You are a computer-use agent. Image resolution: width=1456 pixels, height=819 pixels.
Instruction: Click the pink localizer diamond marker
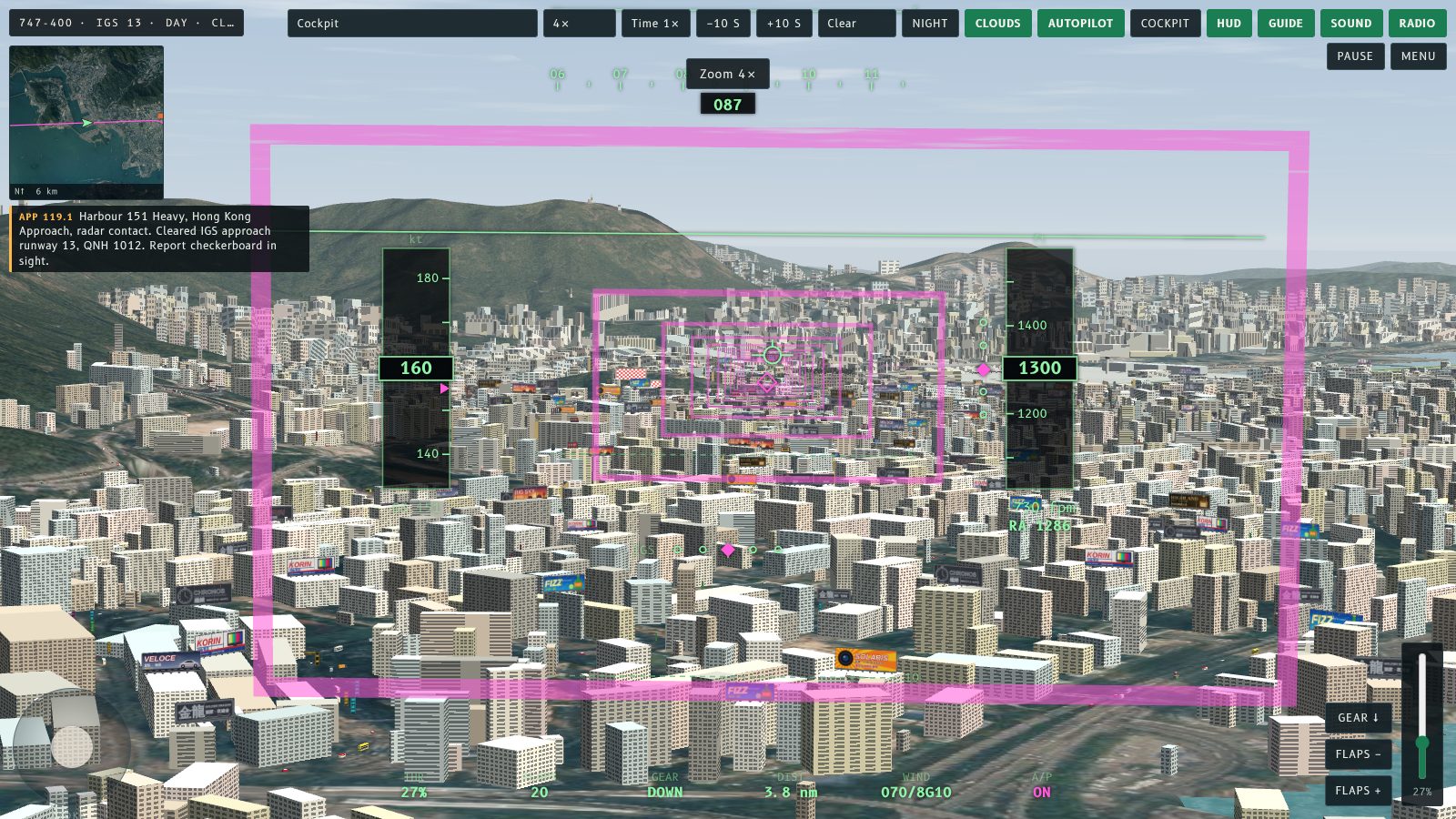pos(728,550)
